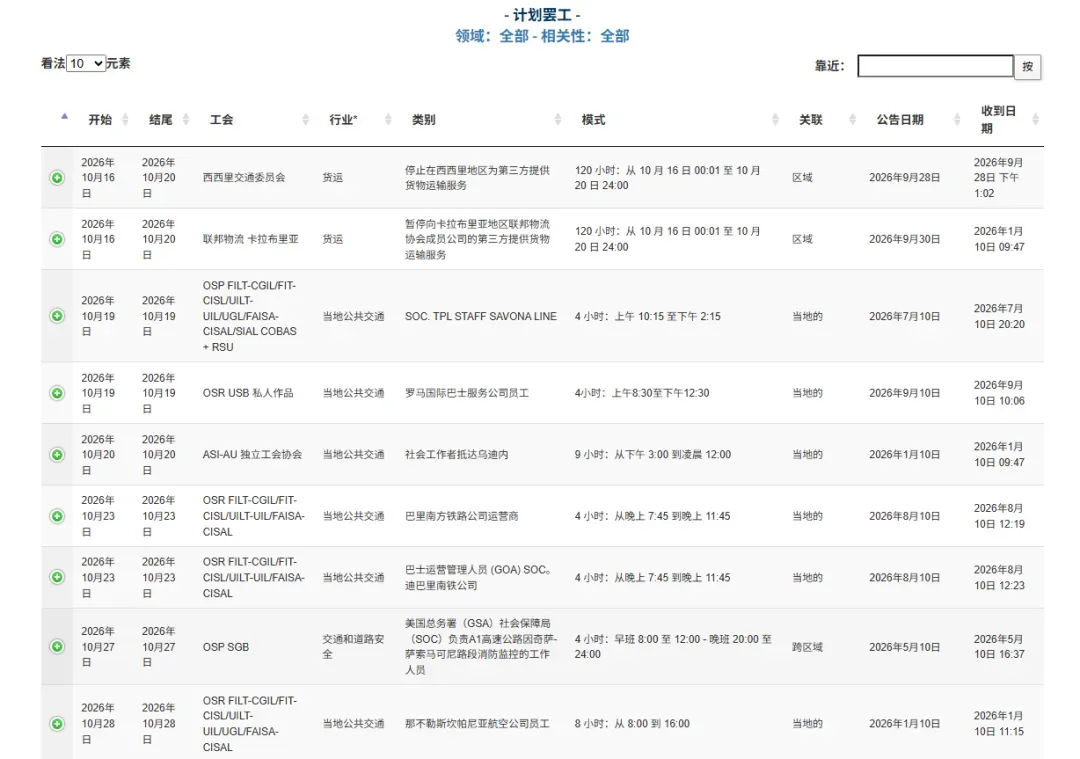
Task: Expand the 巴士运营管理人员 (GOA) row
Action: point(57,577)
